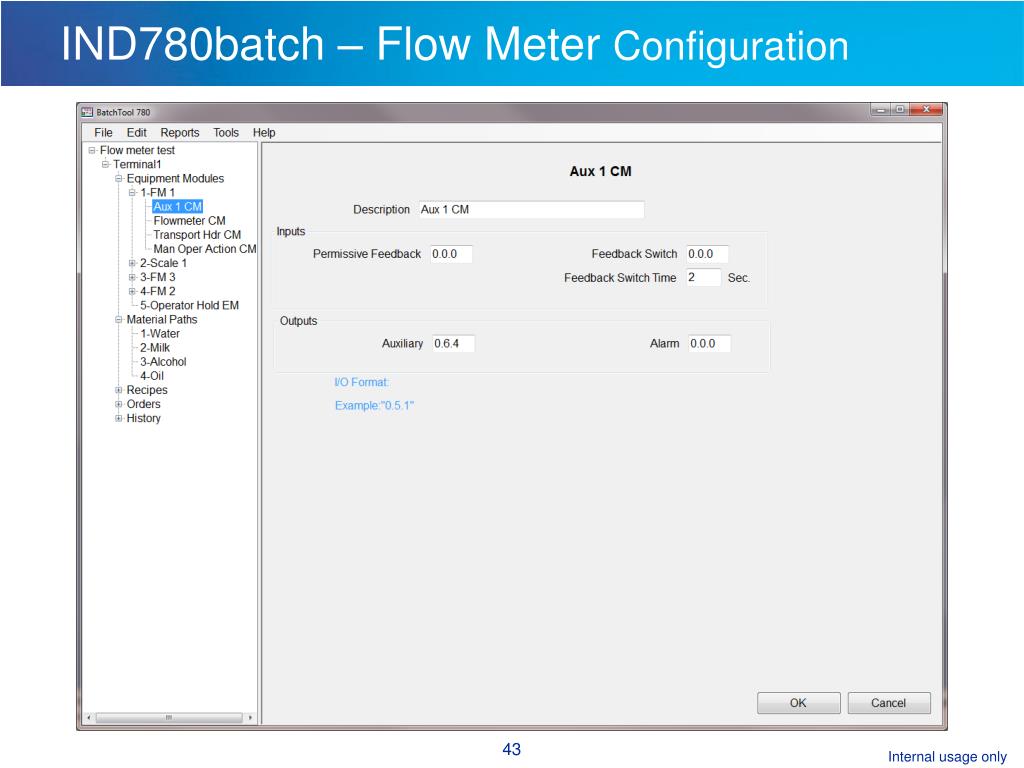Click the Permissive Feedback input field
Screen dimensions: 1024x768
[x=451, y=254]
